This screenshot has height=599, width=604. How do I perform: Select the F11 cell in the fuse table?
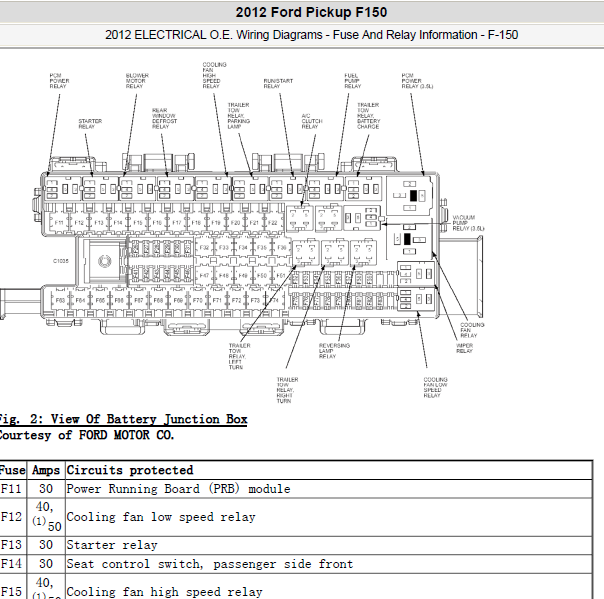(x=13, y=489)
